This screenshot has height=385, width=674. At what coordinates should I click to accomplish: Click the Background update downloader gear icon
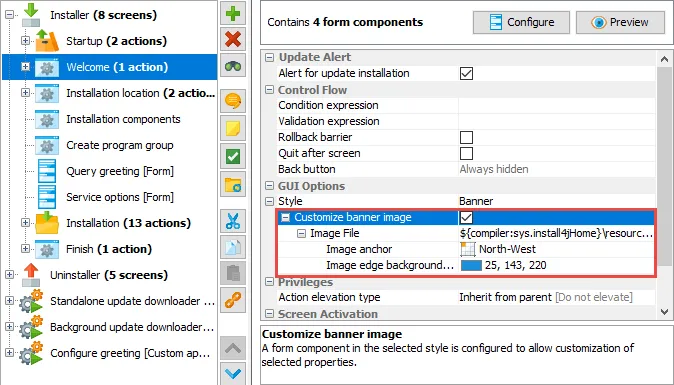point(31,327)
